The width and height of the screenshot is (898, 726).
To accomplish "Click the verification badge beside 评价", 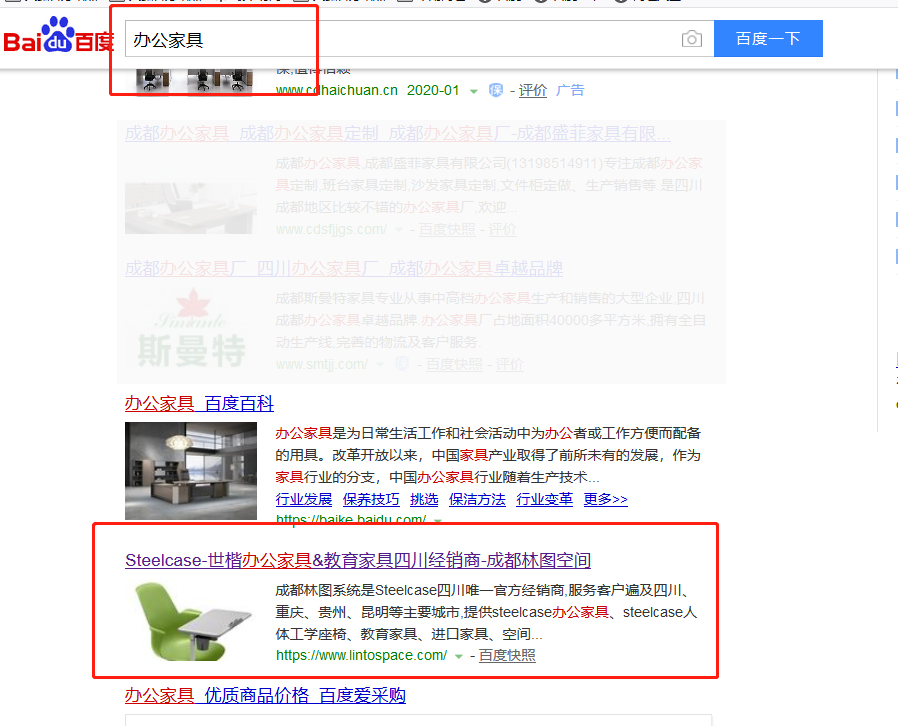I will pos(496,91).
